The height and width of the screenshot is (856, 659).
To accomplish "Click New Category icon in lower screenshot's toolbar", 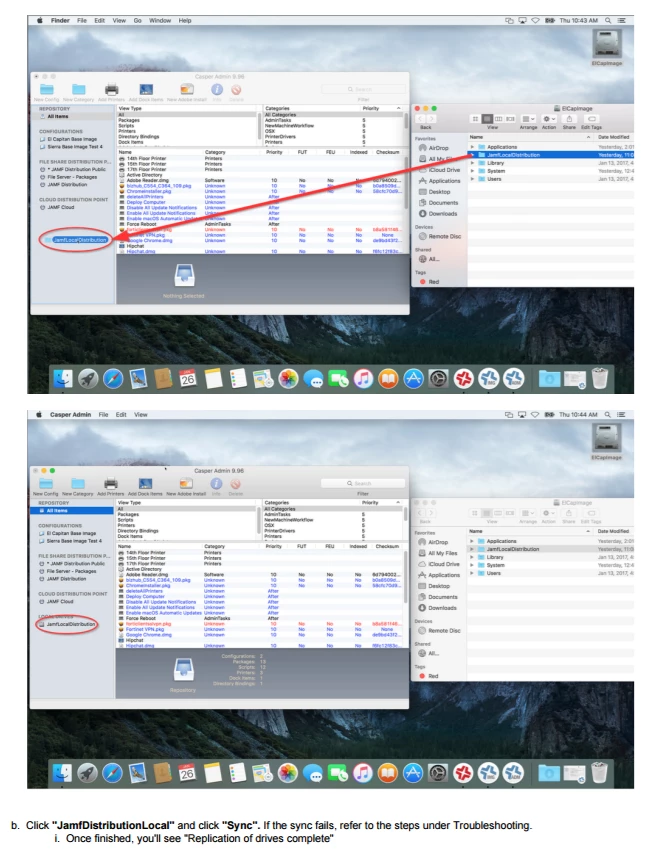I will click(78, 484).
